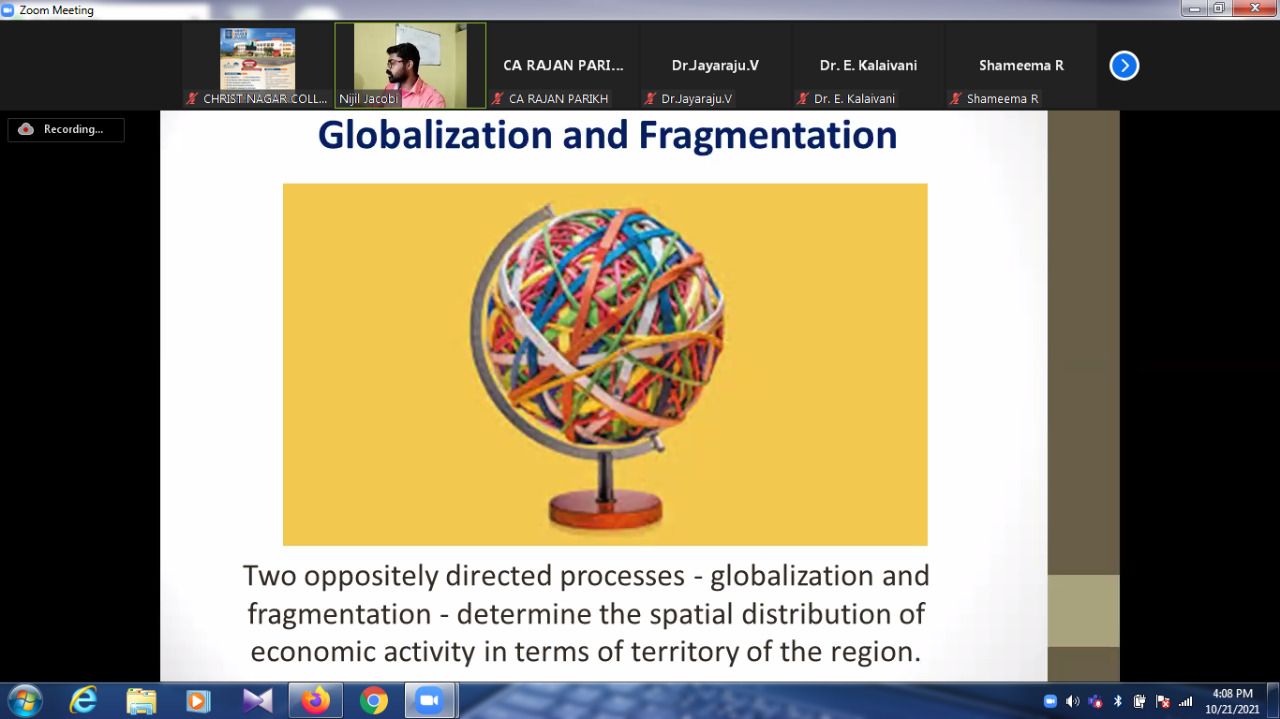Open Firefox from the taskbar
Screen dimensions: 1280x719
pyautogui.click(x=315, y=701)
